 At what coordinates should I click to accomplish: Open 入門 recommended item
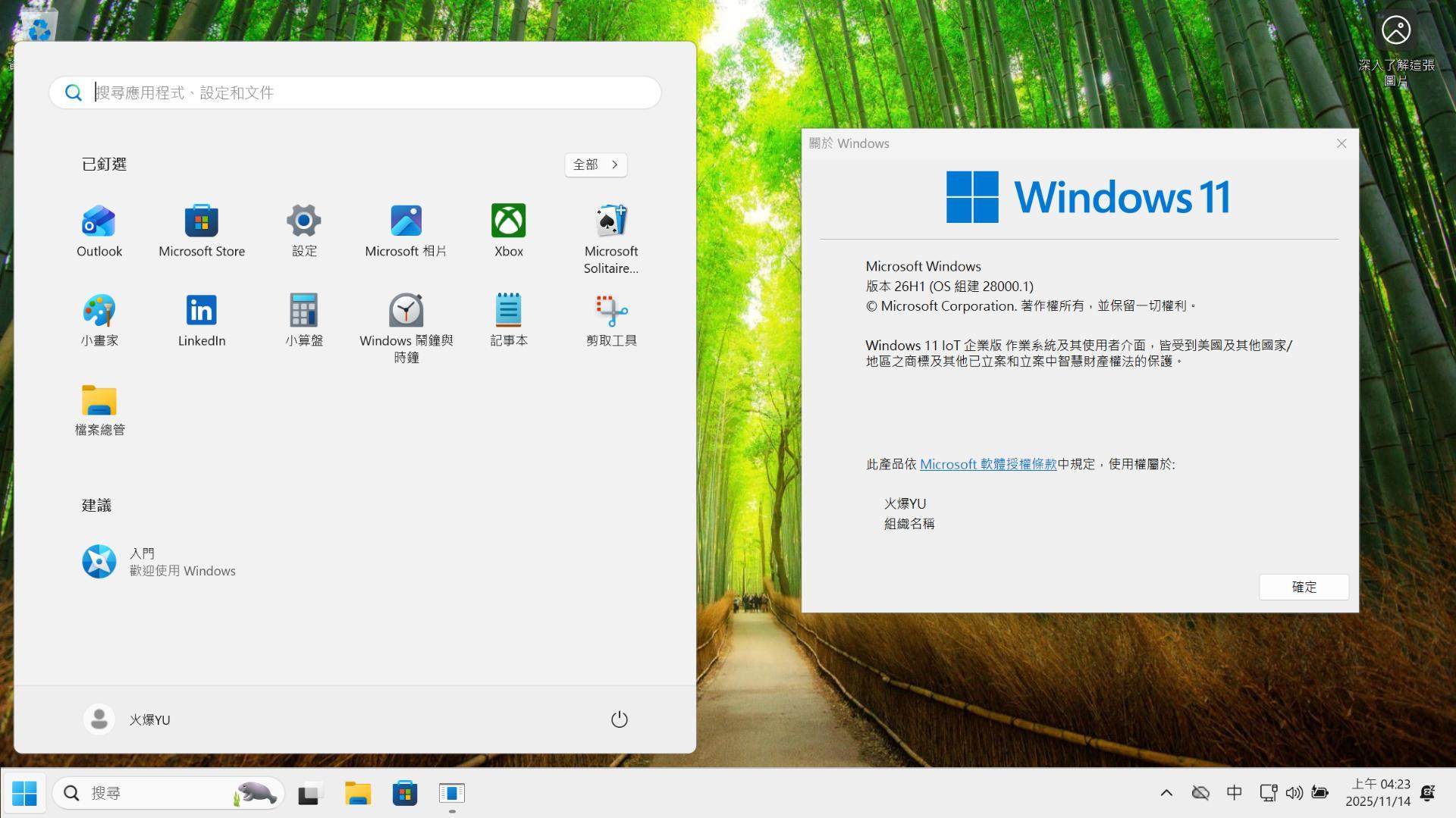(x=160, y=562)
